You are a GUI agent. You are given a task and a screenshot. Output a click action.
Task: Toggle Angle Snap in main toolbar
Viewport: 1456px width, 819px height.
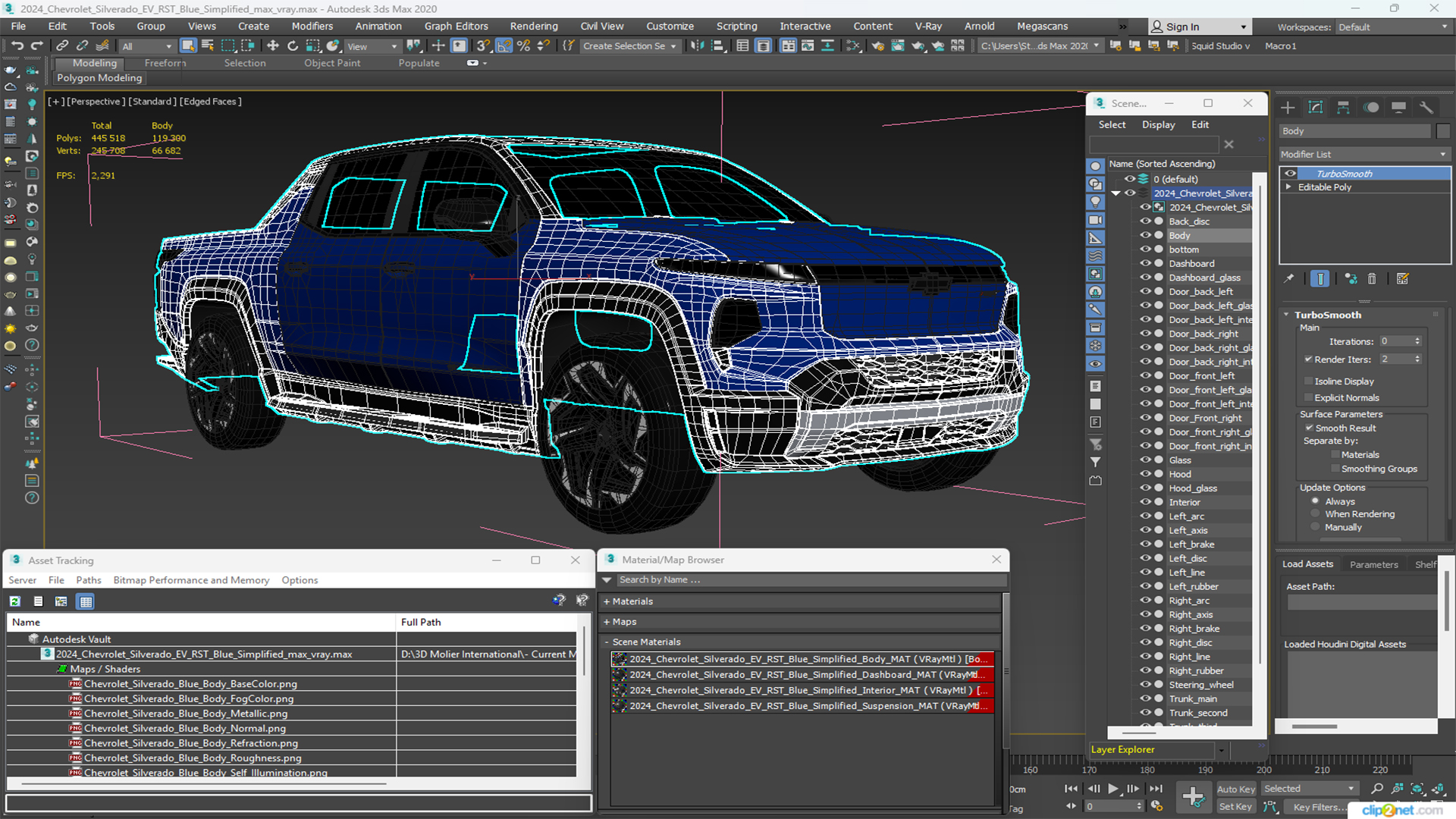pyautogui.click(x=504, y=46)
